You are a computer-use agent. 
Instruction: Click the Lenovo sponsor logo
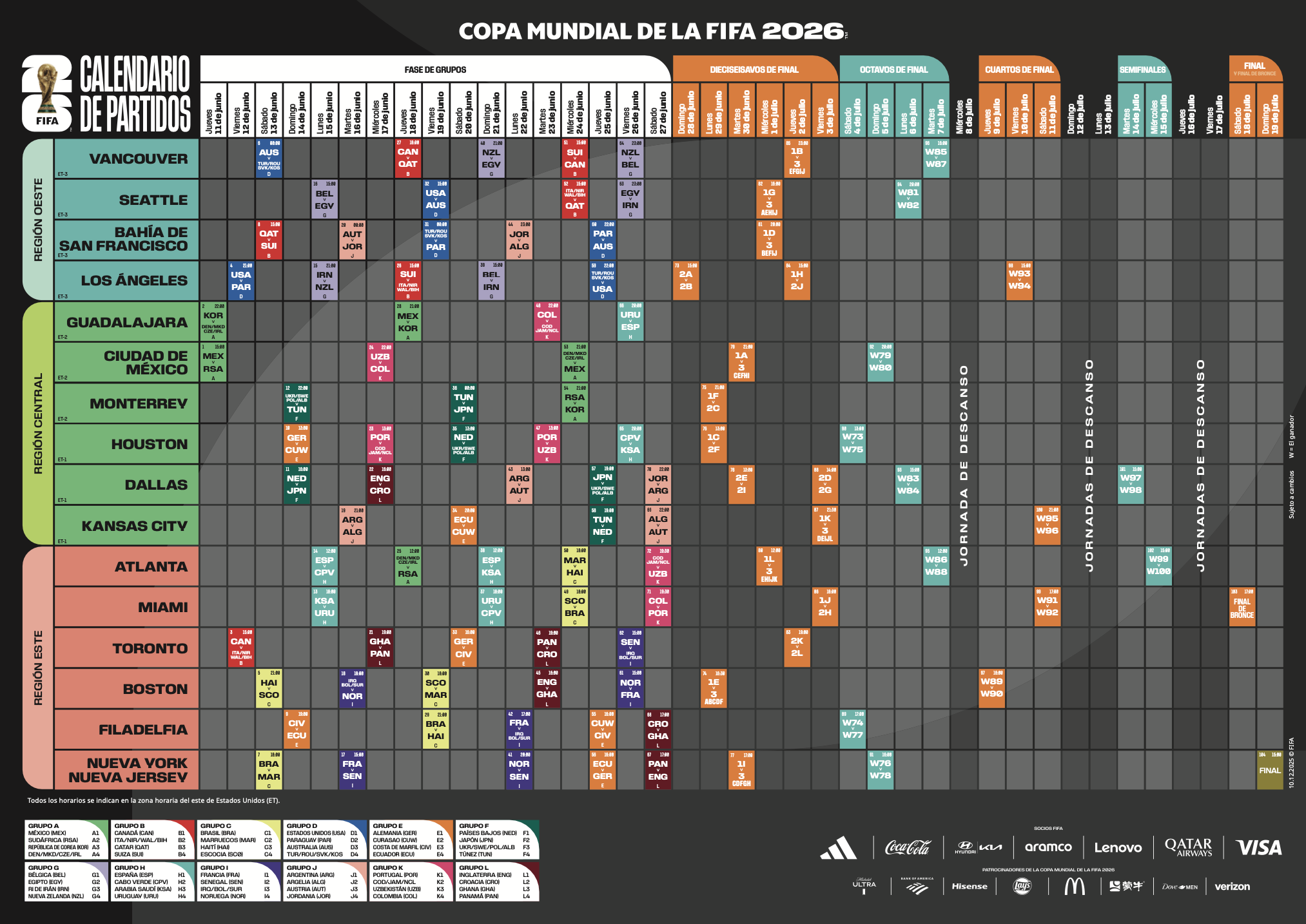[x=1118, y=848]
